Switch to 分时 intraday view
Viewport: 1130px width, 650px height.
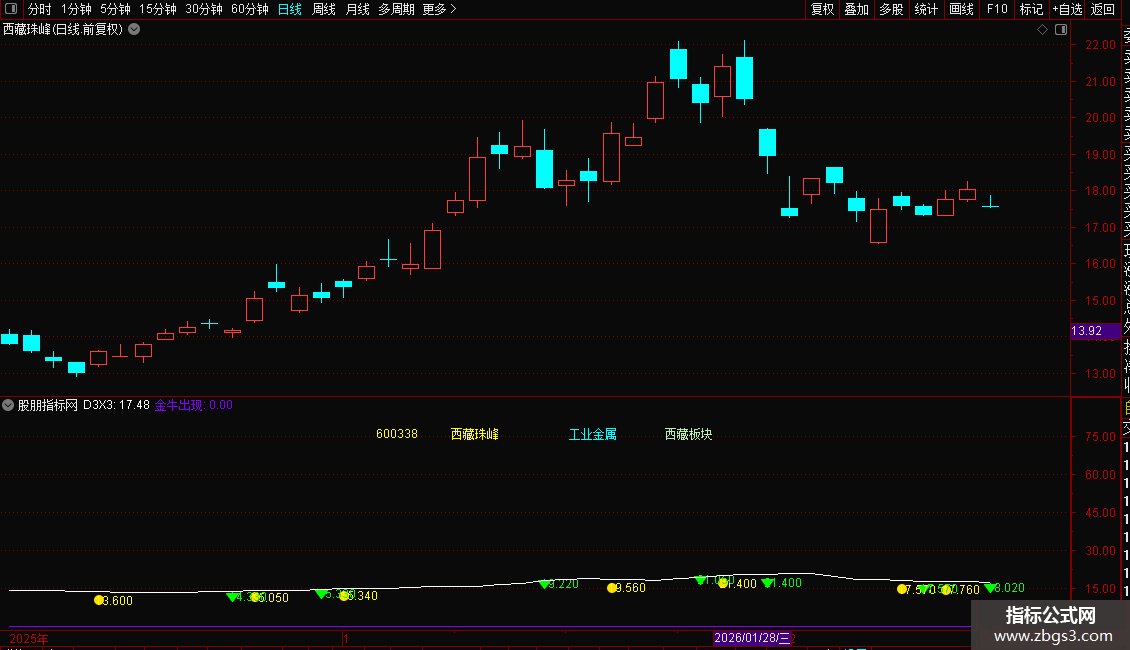click(40, 9)
